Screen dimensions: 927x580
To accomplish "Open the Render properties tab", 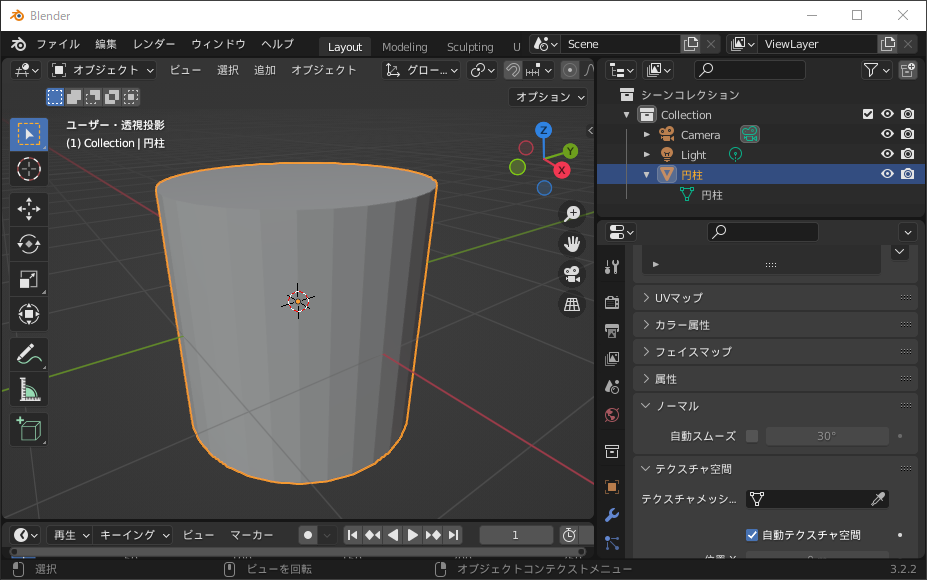I will [611, 303].
